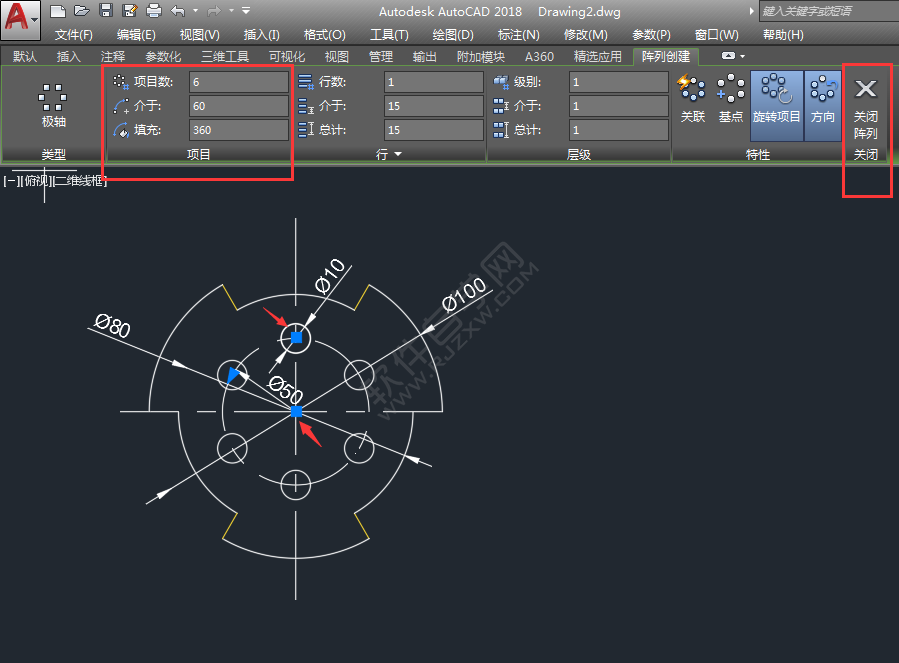Switch to the 注释 Annotate ribbon tab
Image resolution: width=899 pixels, height=663 pixels.
(113, 57)
